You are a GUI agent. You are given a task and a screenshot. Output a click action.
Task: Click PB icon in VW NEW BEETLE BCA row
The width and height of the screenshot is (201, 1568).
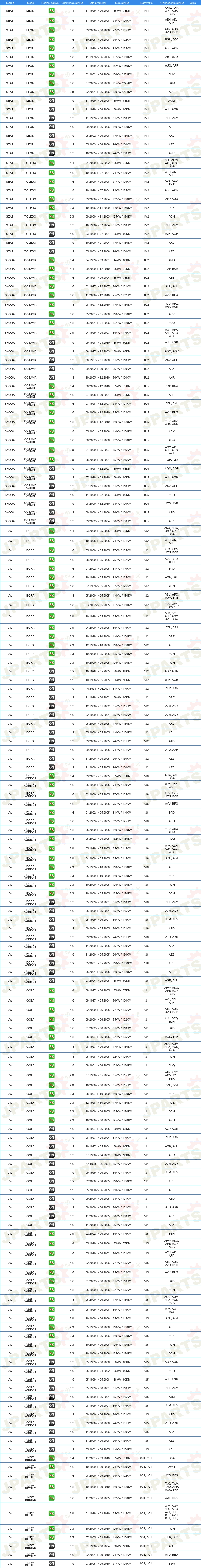pos(52,1458)
